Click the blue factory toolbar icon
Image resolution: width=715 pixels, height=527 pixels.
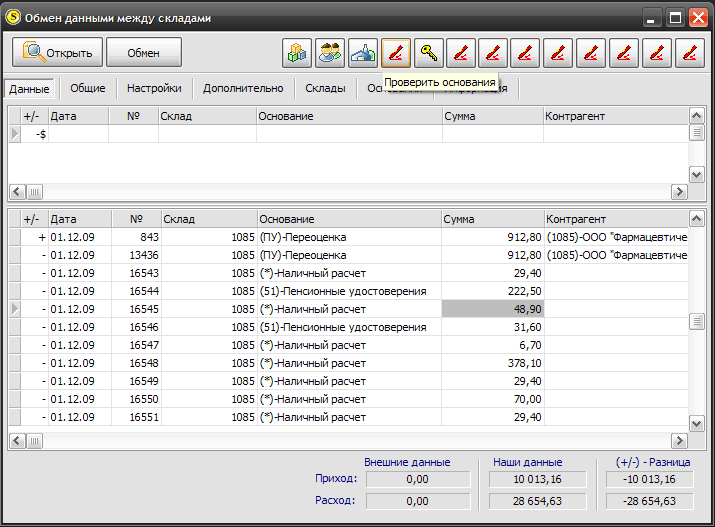[363, 53]
